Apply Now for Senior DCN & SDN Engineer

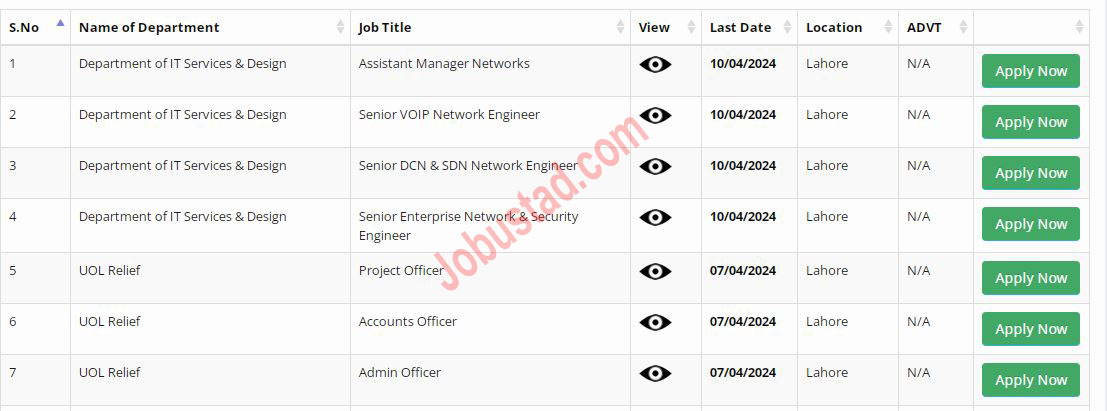point(1031,173)
